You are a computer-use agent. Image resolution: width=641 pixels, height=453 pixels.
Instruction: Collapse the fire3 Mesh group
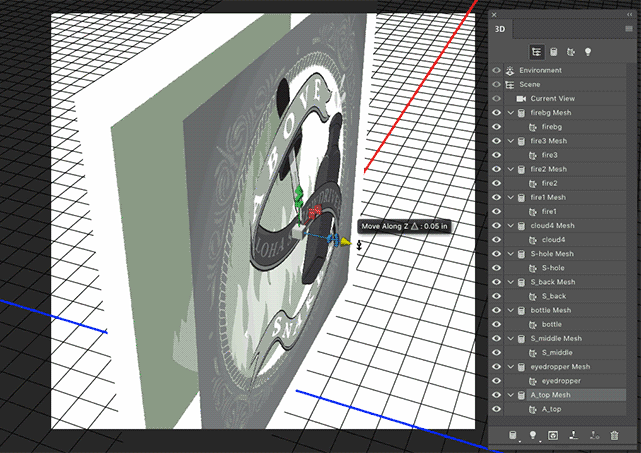[x=511, y=141]
